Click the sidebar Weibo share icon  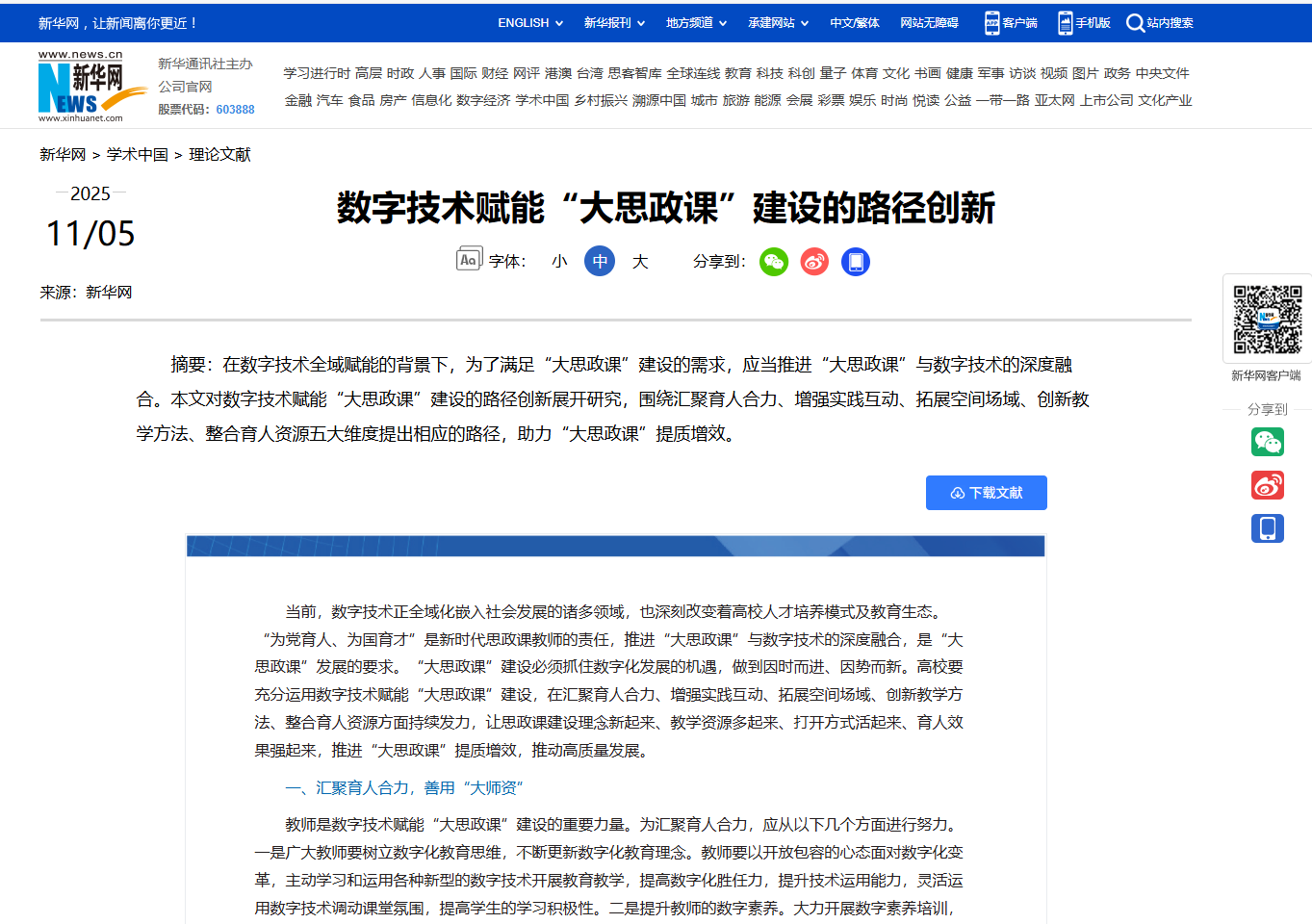pyautogui.click(x=1267, y=485)
